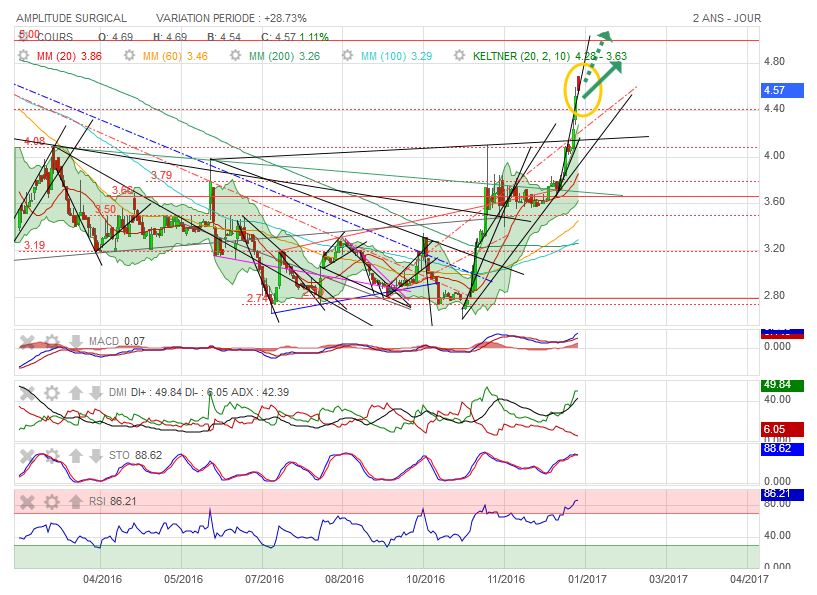This screenshot has height=595, width=817.
Task: Click the KELTNER (20, 2, 10) label
Action: 550,56
